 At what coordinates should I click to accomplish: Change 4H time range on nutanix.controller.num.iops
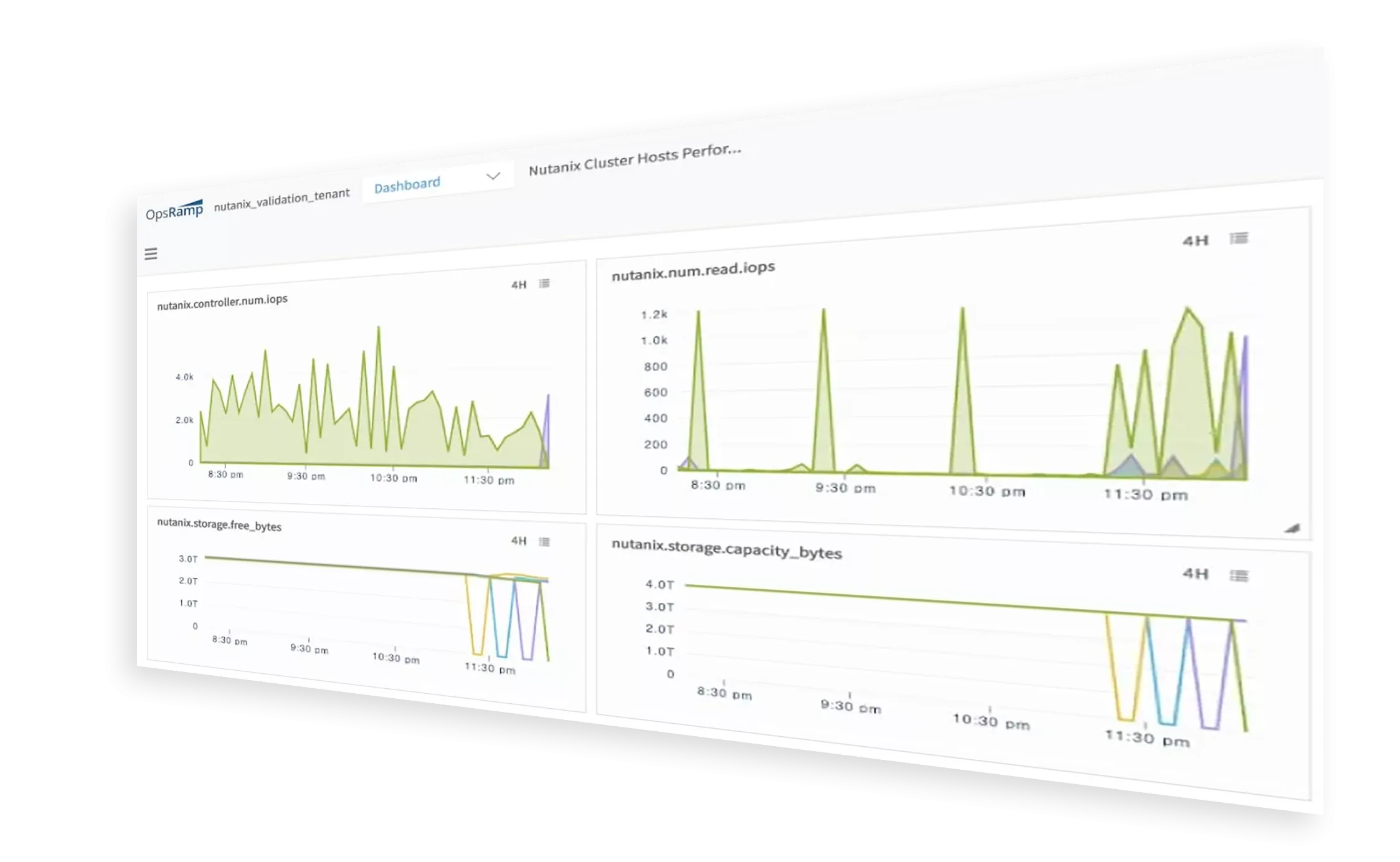click(x=519, y=285)
